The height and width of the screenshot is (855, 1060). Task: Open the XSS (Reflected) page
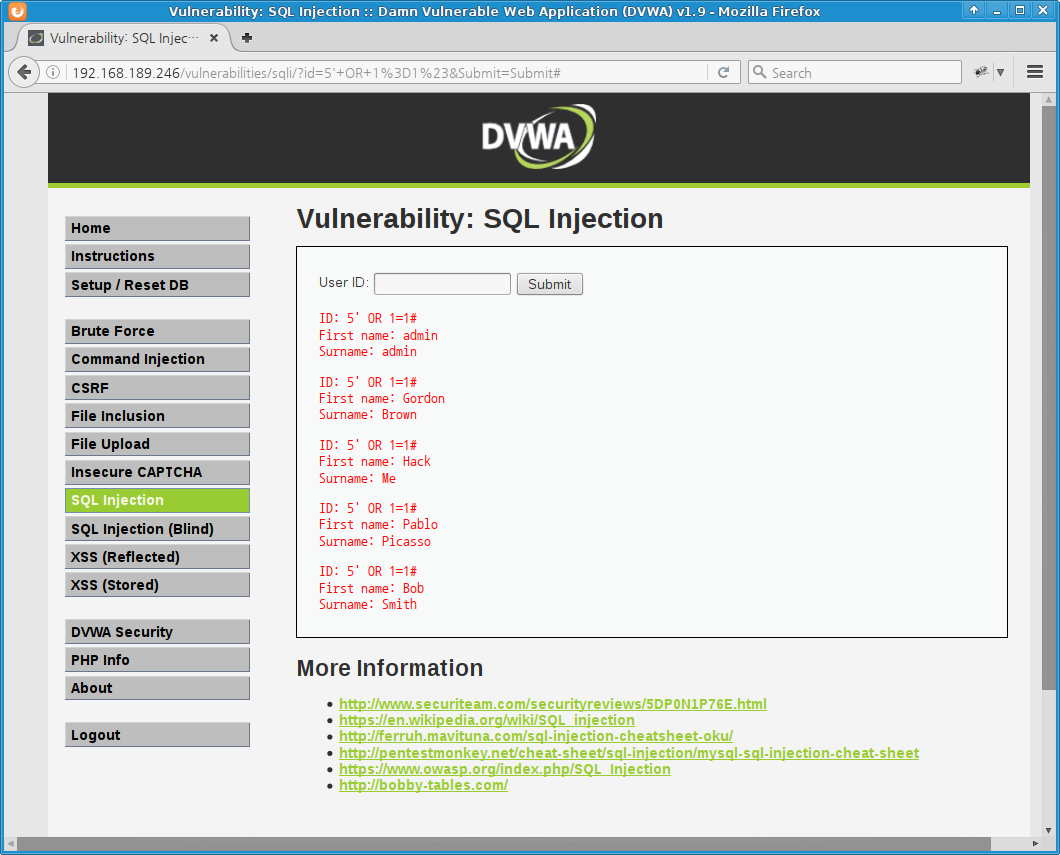(158, 557)
